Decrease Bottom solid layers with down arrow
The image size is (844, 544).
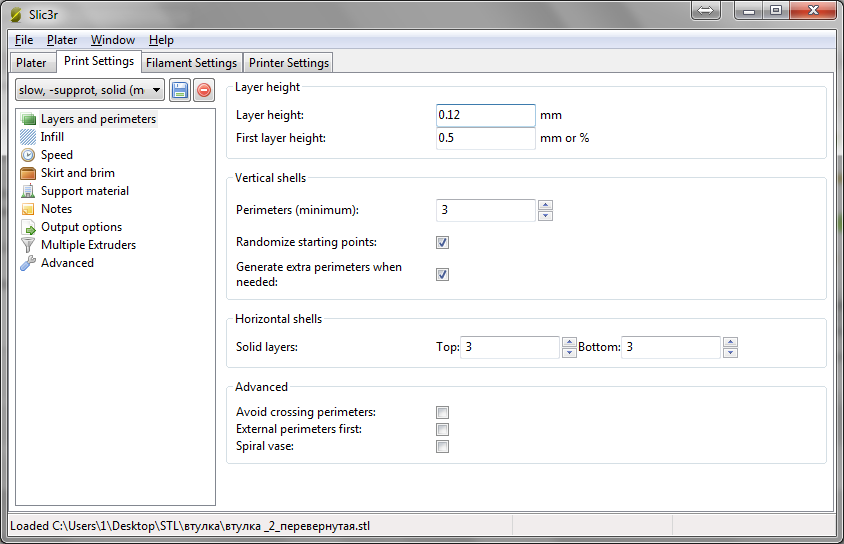tap(731, 353)
